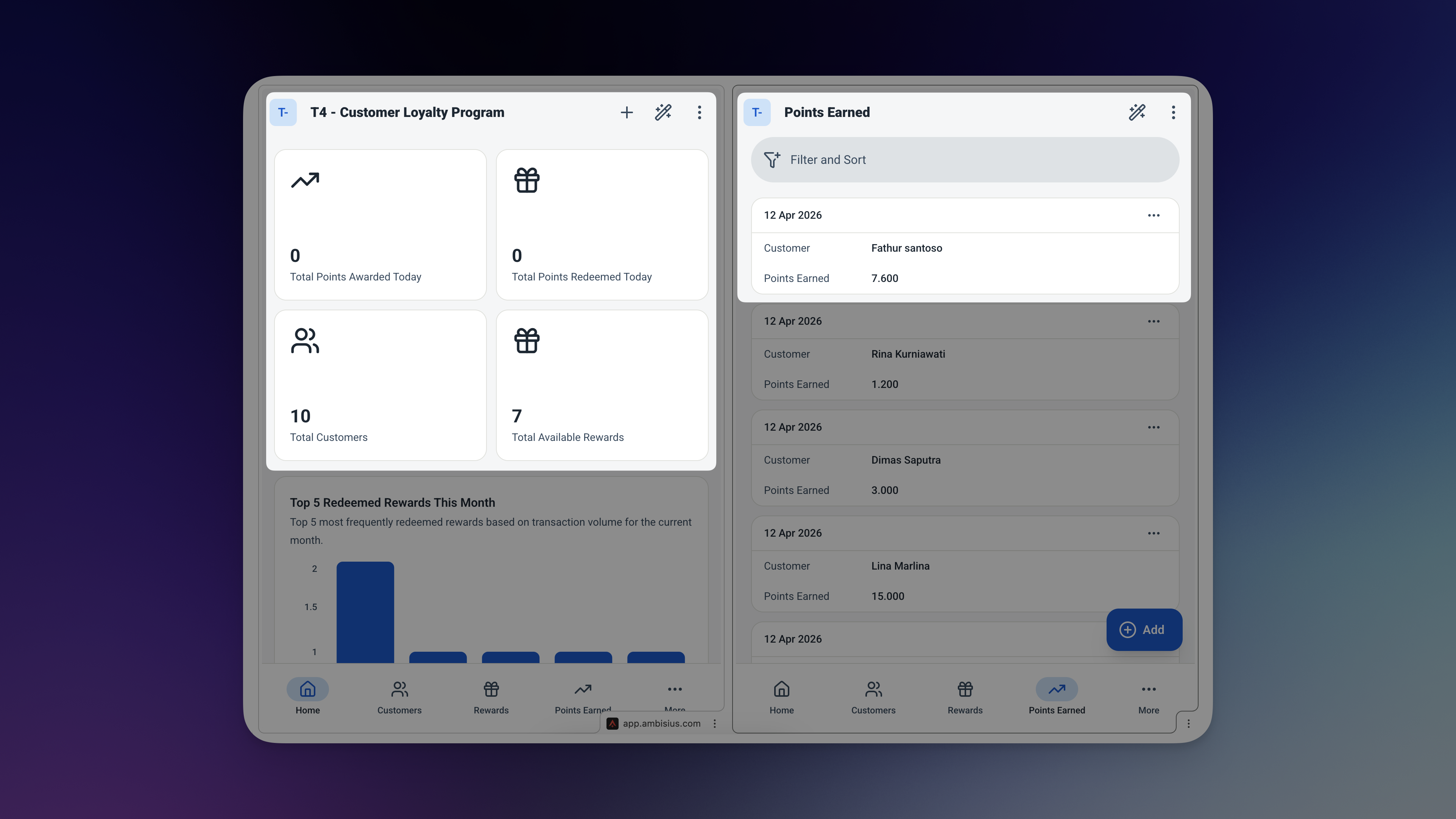
Task: Open the options menu for Dimas Saputra's record
Action: (1154, 427)
